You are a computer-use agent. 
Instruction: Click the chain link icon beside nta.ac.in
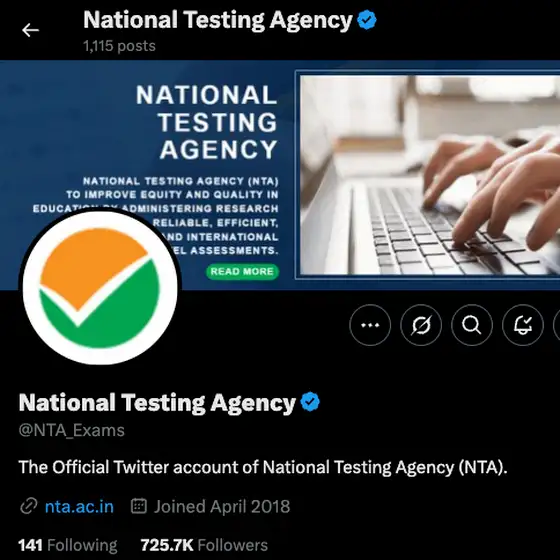29,506
